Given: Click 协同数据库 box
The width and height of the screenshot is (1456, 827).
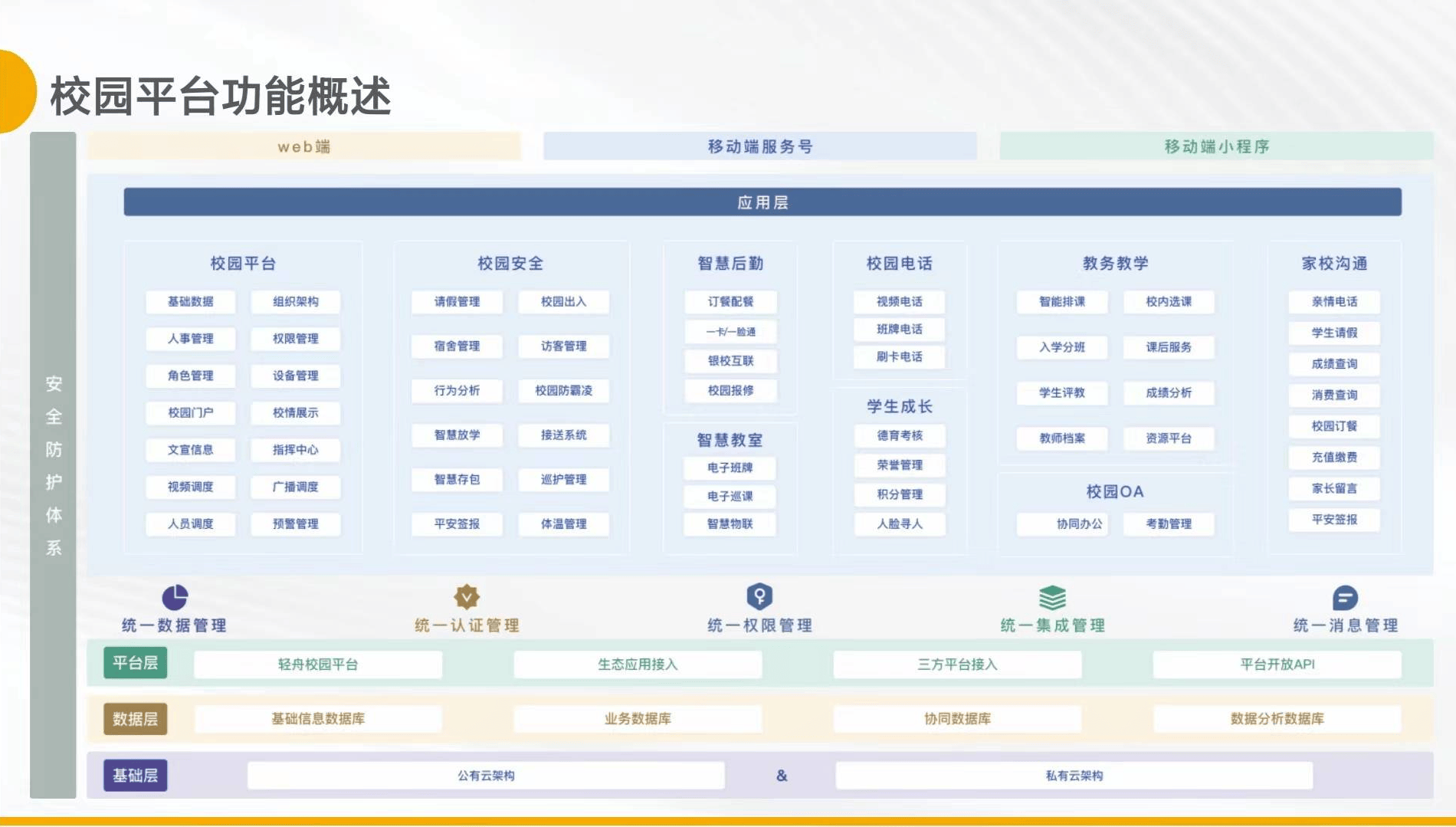Looking at the screenshot, I should [957, 719].
